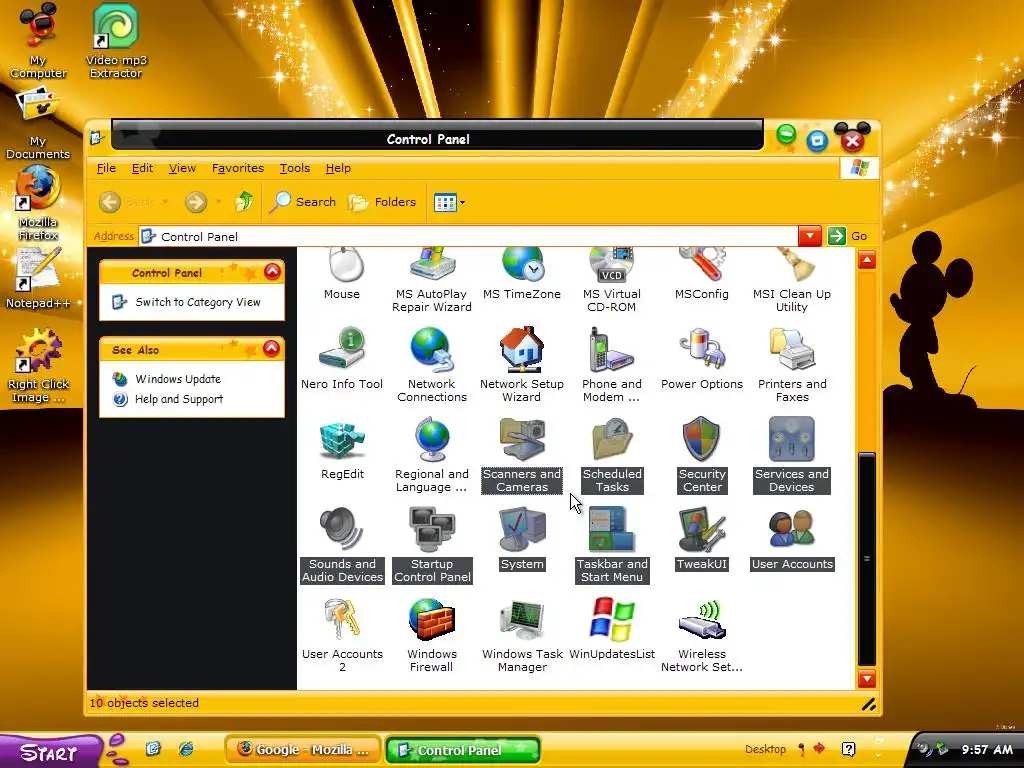Screen dimensions: 1024x768
Task: Open Notepad++ desktop shortcut
Action: pyautogui.click(x=38, y=278)
